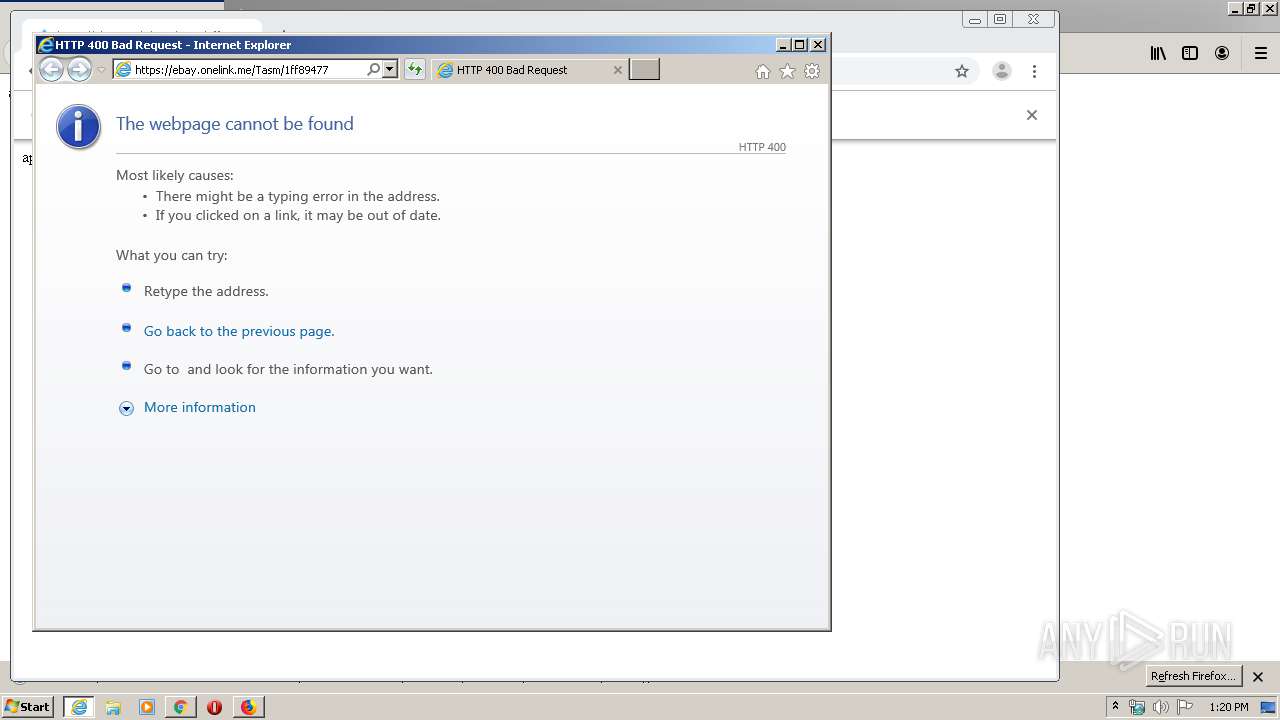Expand the More information section
This screenshot has width=1280, height=720.
[x=126, y=408]
